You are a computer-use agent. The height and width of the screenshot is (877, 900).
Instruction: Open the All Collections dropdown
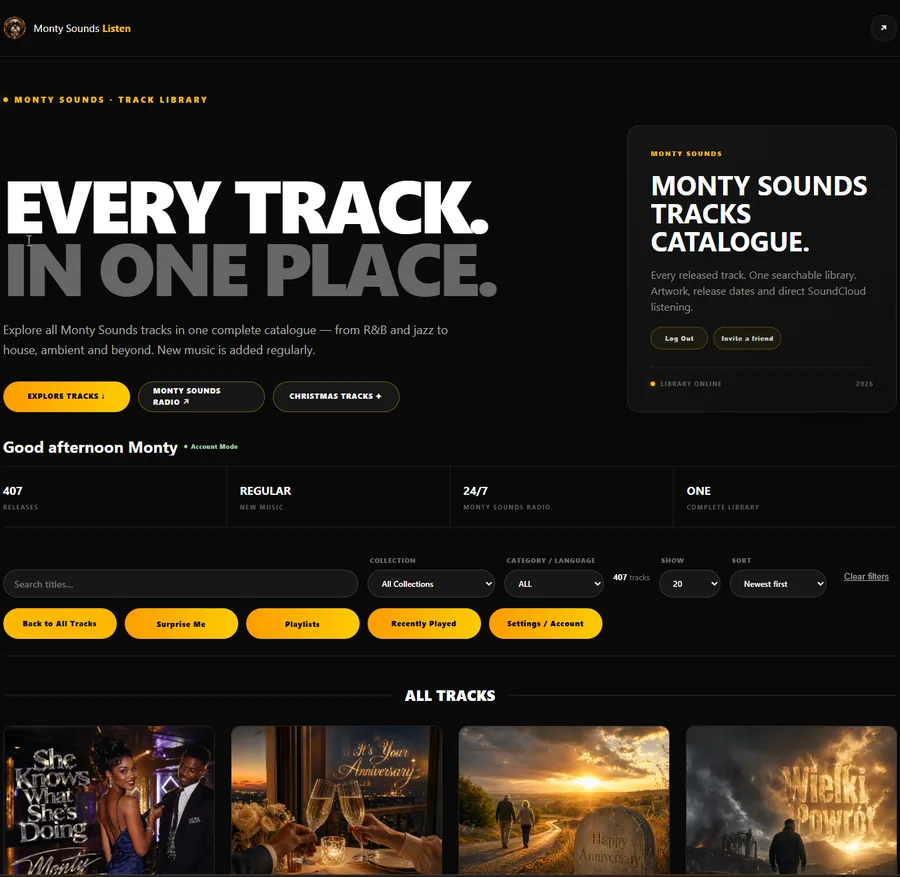[x=432, y=584]
